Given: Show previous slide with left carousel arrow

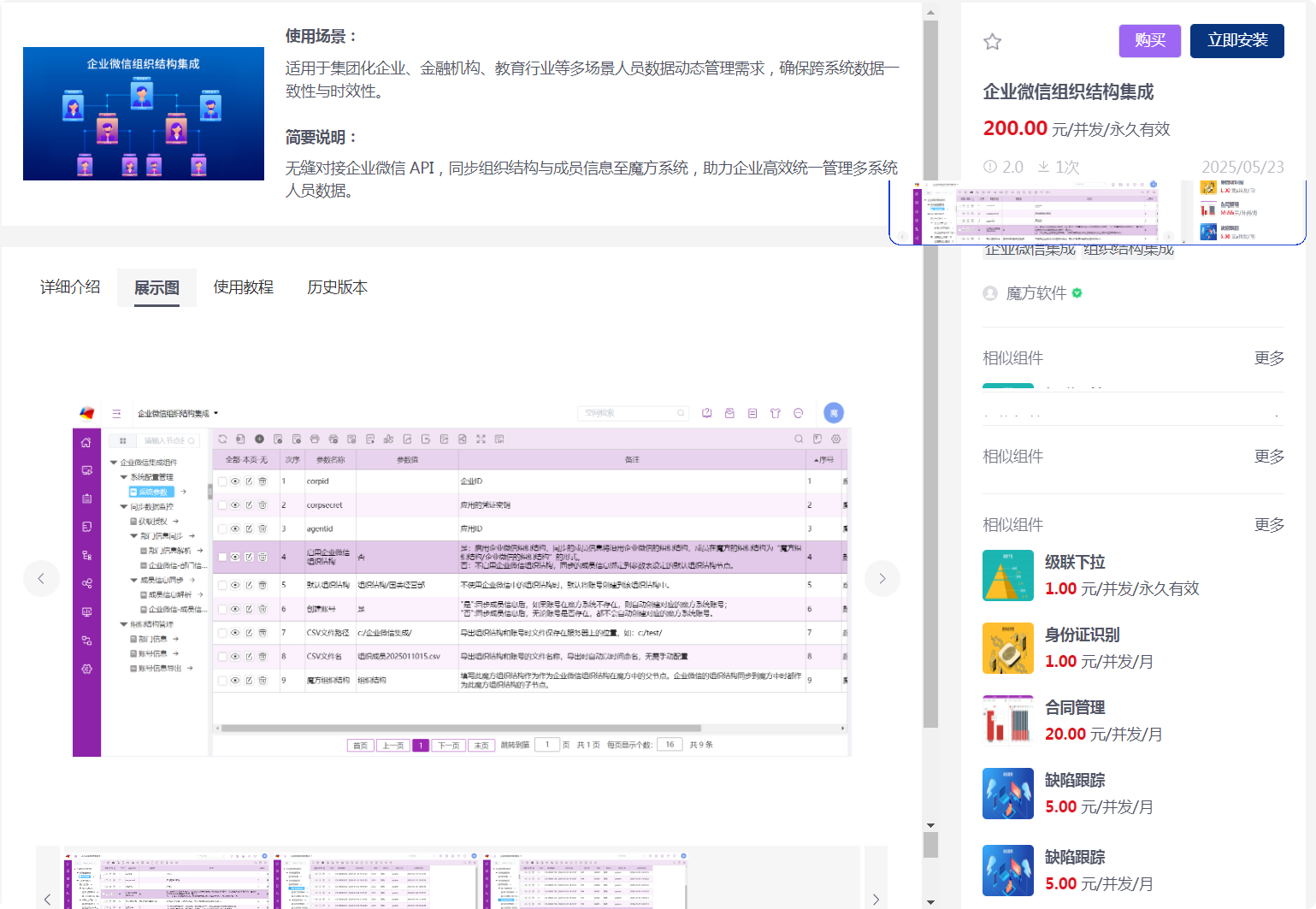Looking at the screenshot, I should pyautogui.click(x=41, y=578).
